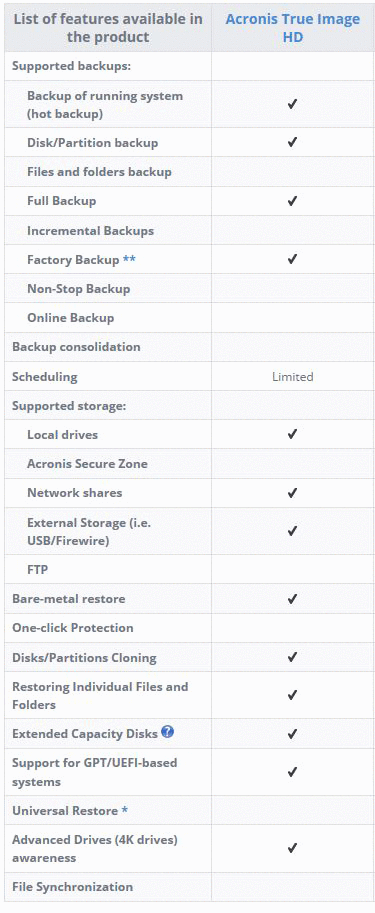
Task: Click the Universal Restore asterisk footnote
Action: click(124, 810)
